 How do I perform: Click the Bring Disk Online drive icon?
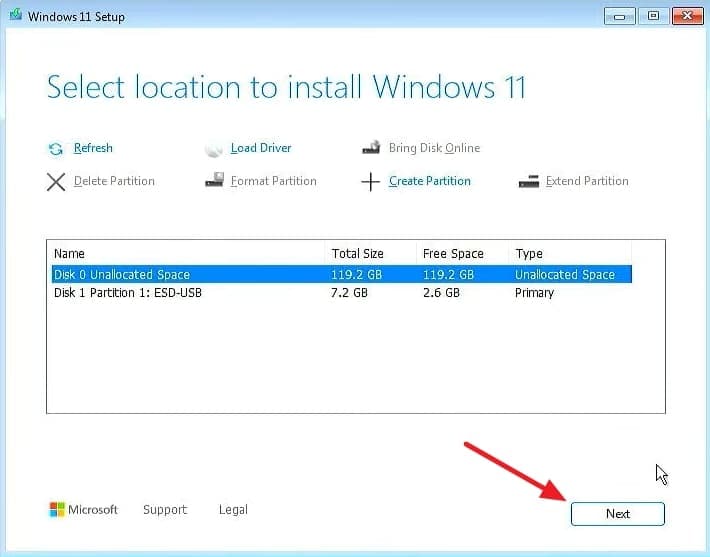(x=371, y=148)
